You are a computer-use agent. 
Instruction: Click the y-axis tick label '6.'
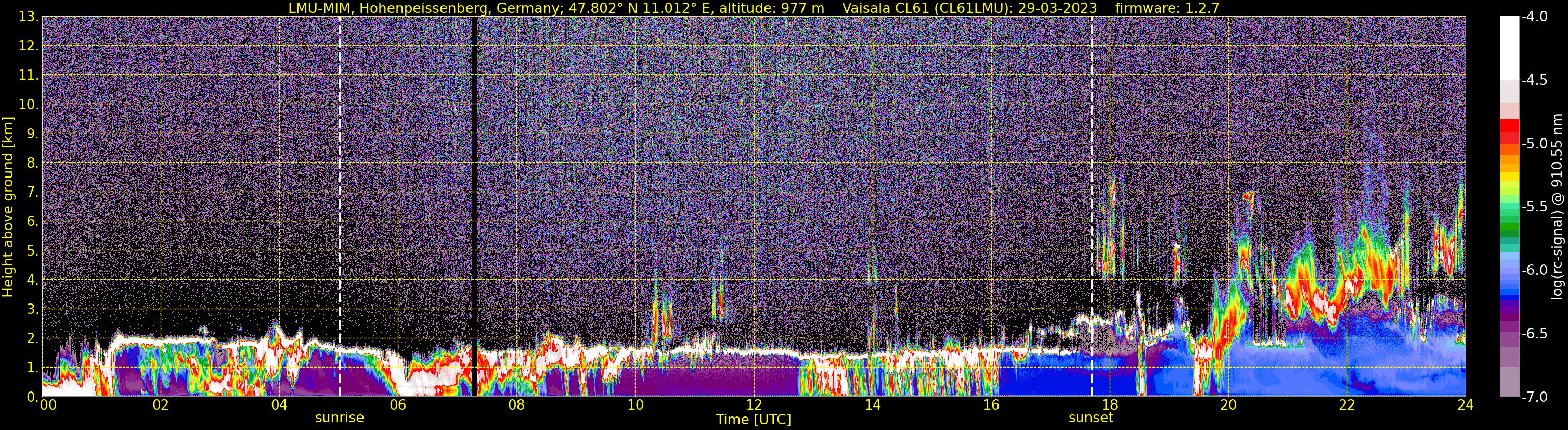(32, 222)
